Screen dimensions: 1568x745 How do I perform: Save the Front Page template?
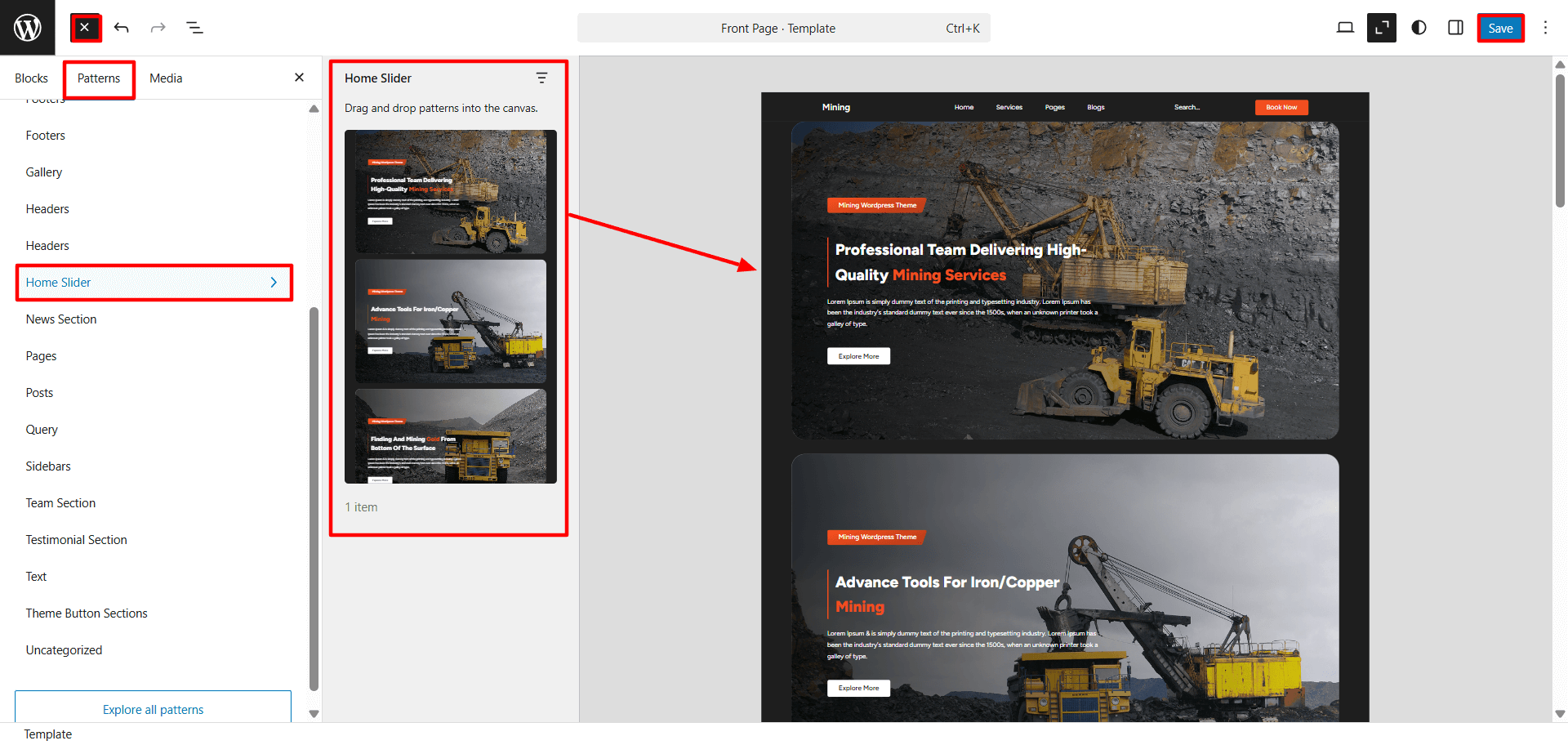point(1500,28)
